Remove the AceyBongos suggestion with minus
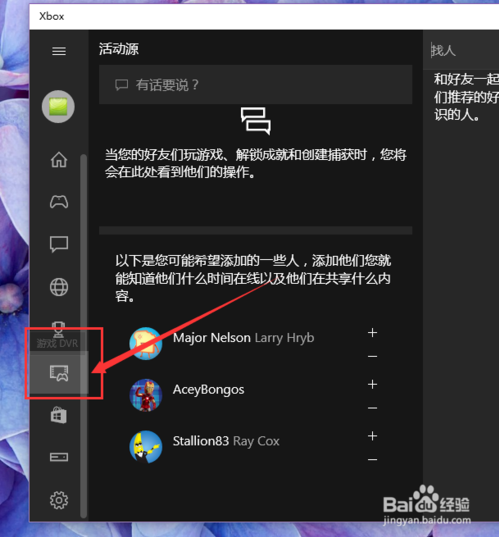The height and width of the screenshot is (537, 499). click(372, 408)
